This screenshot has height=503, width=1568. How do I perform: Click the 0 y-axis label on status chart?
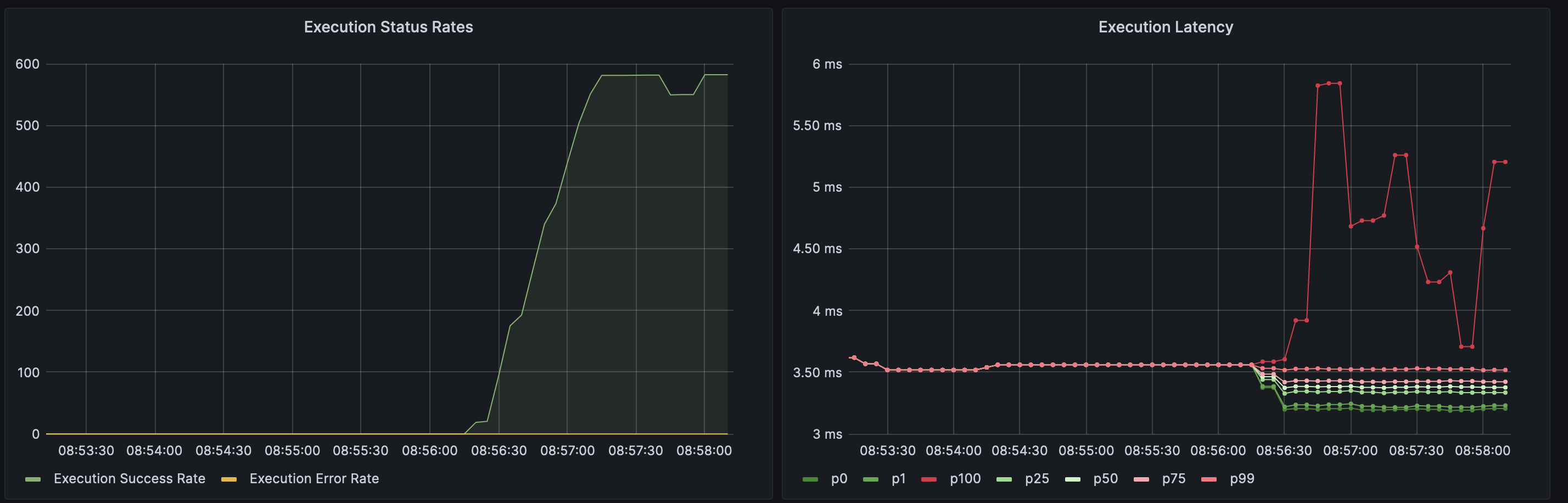[x=36, y=434]
